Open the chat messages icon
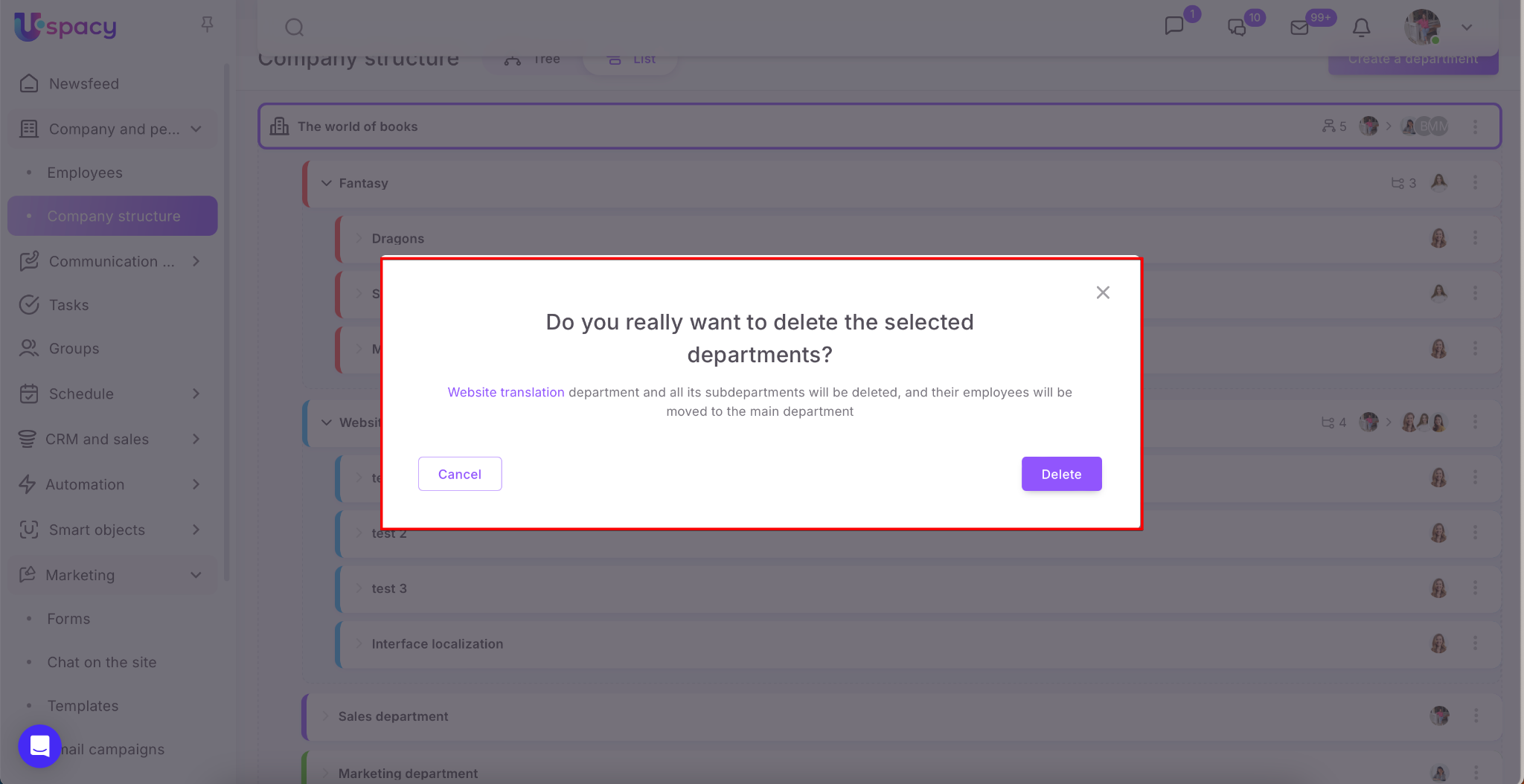Viewport: 1524px width, 784px height. tap(1174, 26)
